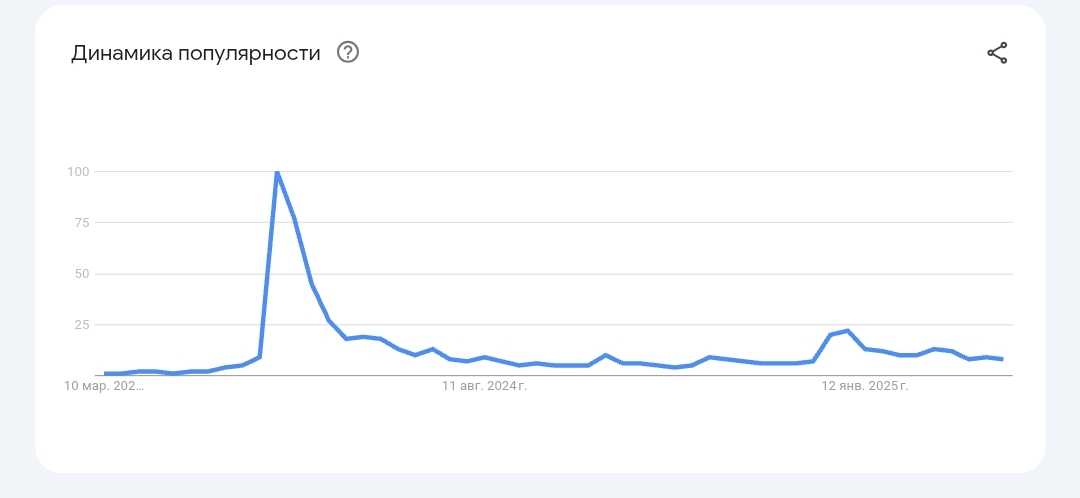Click the share icon in the card

997,53
